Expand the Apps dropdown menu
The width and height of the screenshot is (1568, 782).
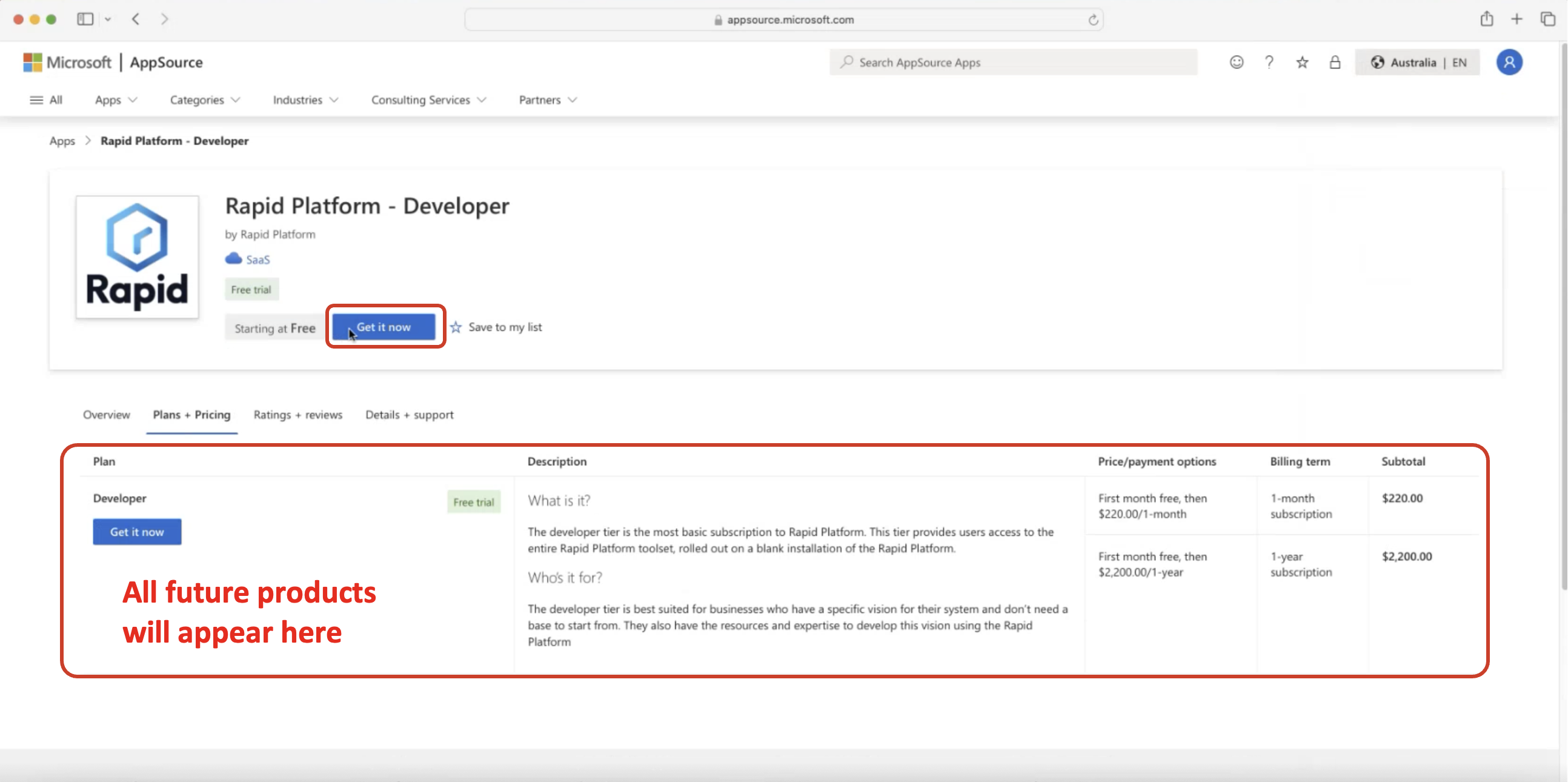[115, 99]
